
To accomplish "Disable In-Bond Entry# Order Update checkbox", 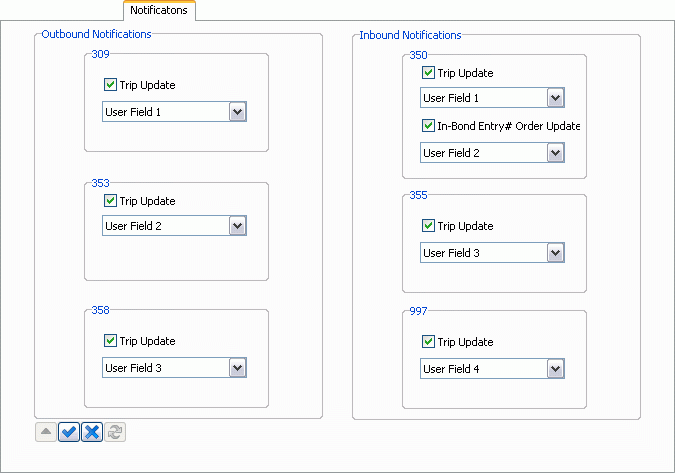I will [x=428, y=126].
